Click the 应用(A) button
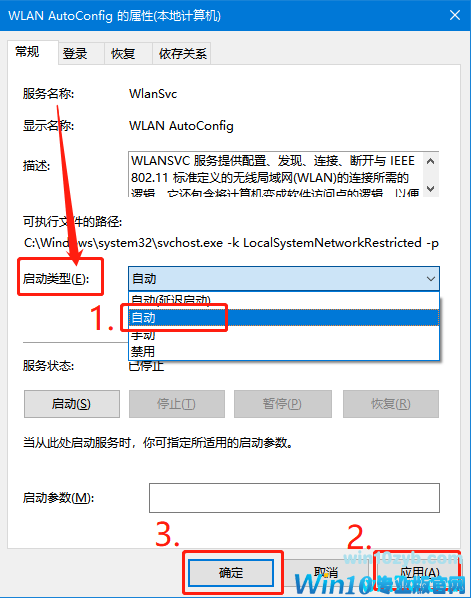The image size is (471, 598). pyautogui.click(x=420, y=572)
